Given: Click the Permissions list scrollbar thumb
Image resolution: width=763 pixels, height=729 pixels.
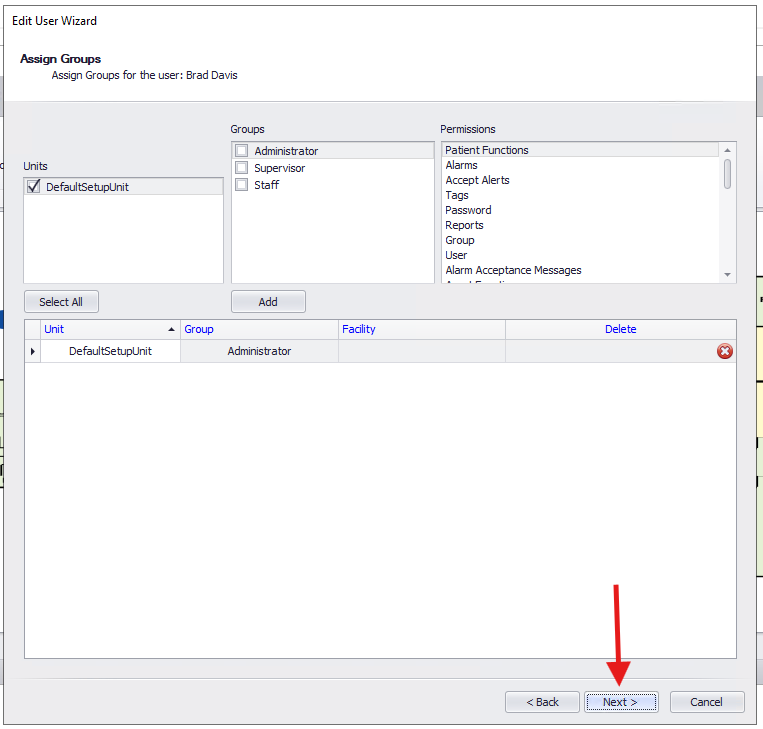Looking at the screenshot, I should pos(727,172).
